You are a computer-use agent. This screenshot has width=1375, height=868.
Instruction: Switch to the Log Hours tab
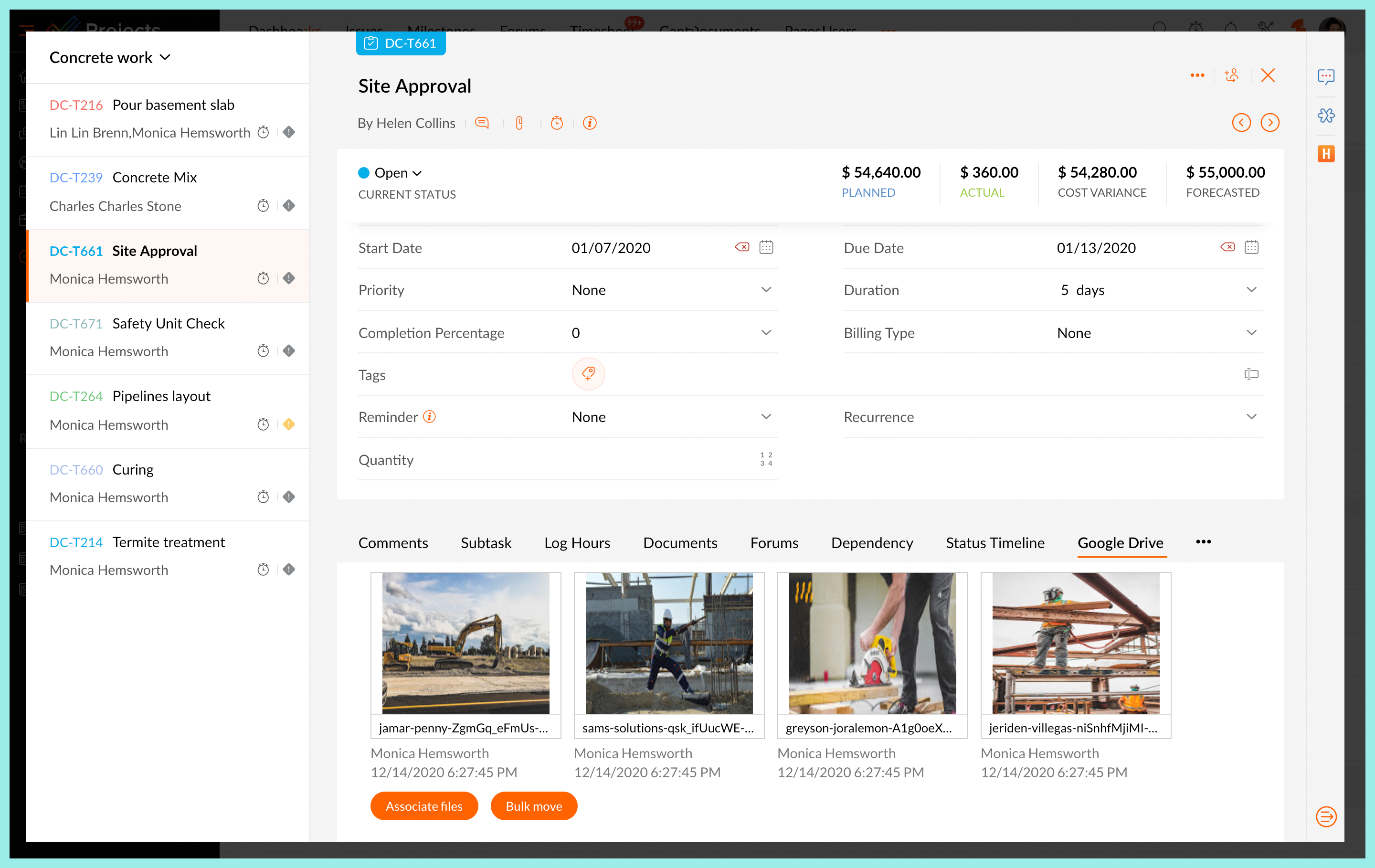coord(577,542)
